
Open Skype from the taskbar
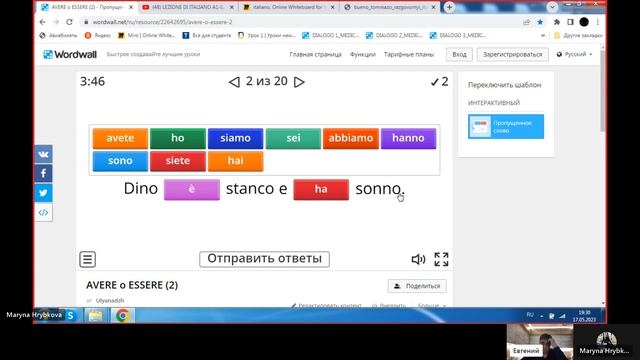(71, 316)
